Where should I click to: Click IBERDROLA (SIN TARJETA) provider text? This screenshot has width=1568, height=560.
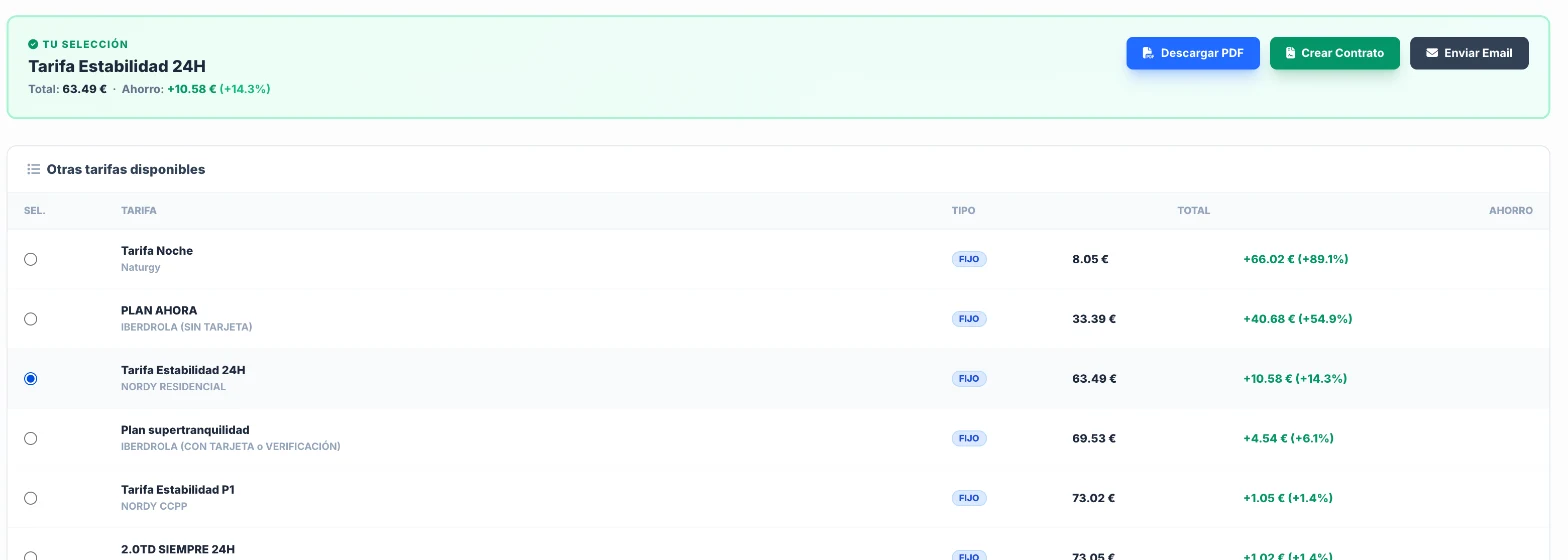click(x=187, y=327)
